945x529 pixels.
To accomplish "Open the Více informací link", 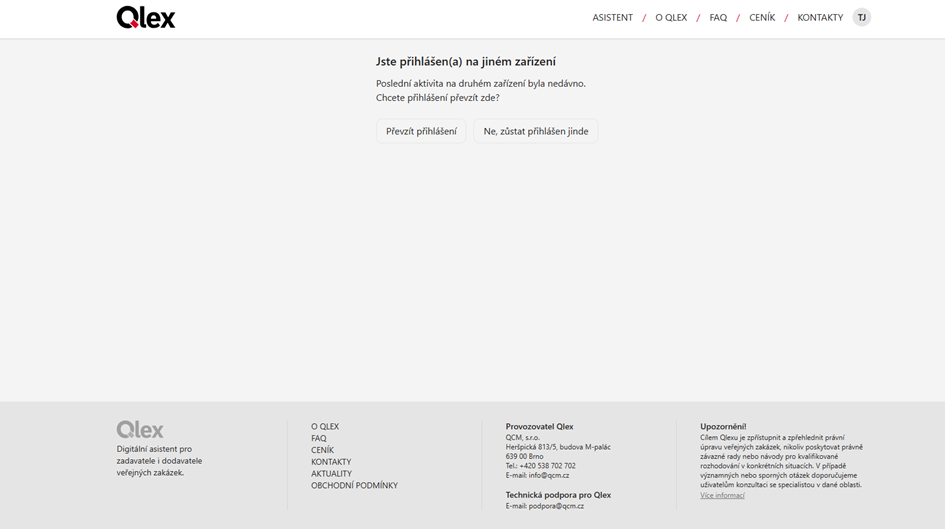I will click(x=722, y=495).
